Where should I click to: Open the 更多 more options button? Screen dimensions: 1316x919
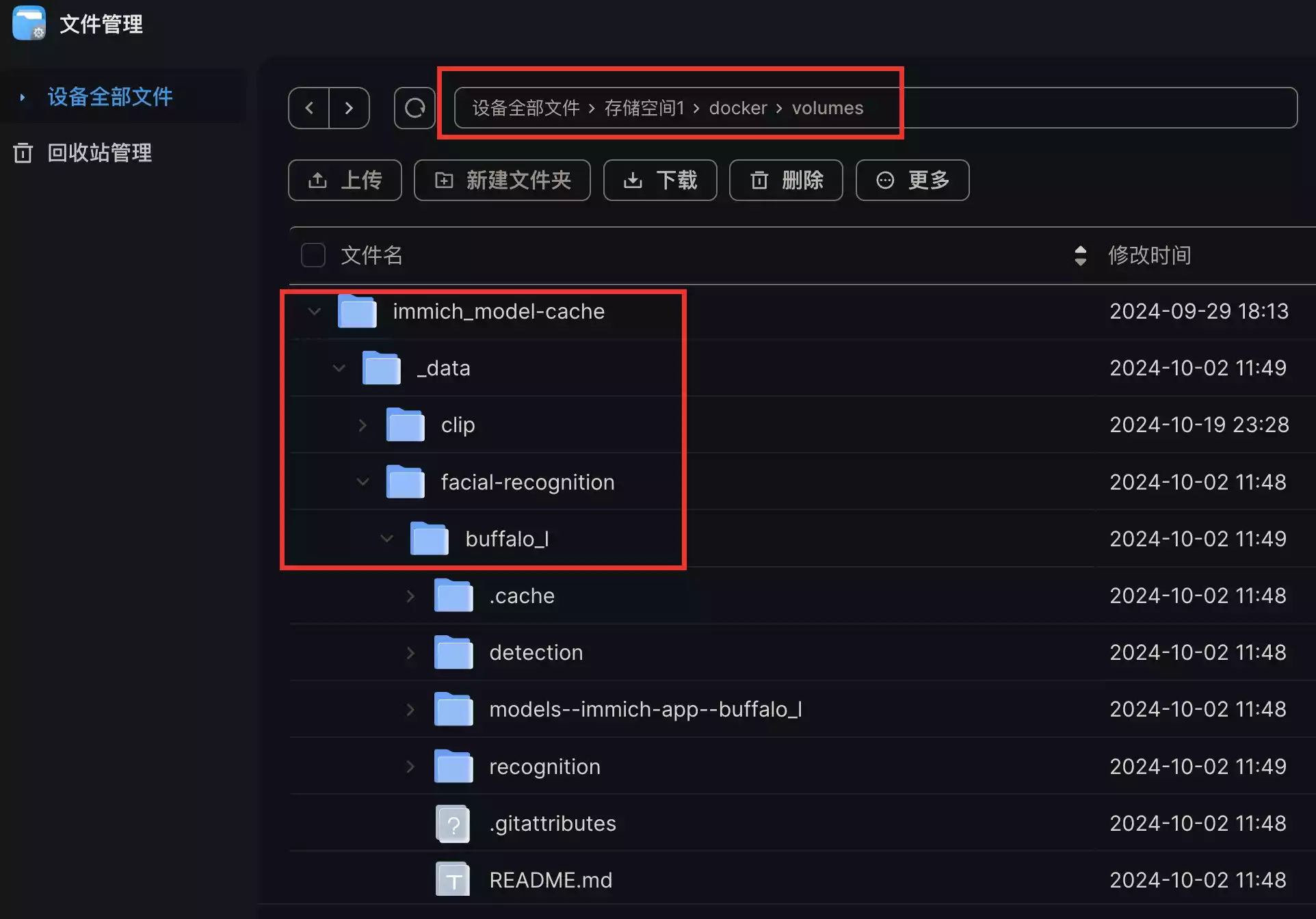912,181
